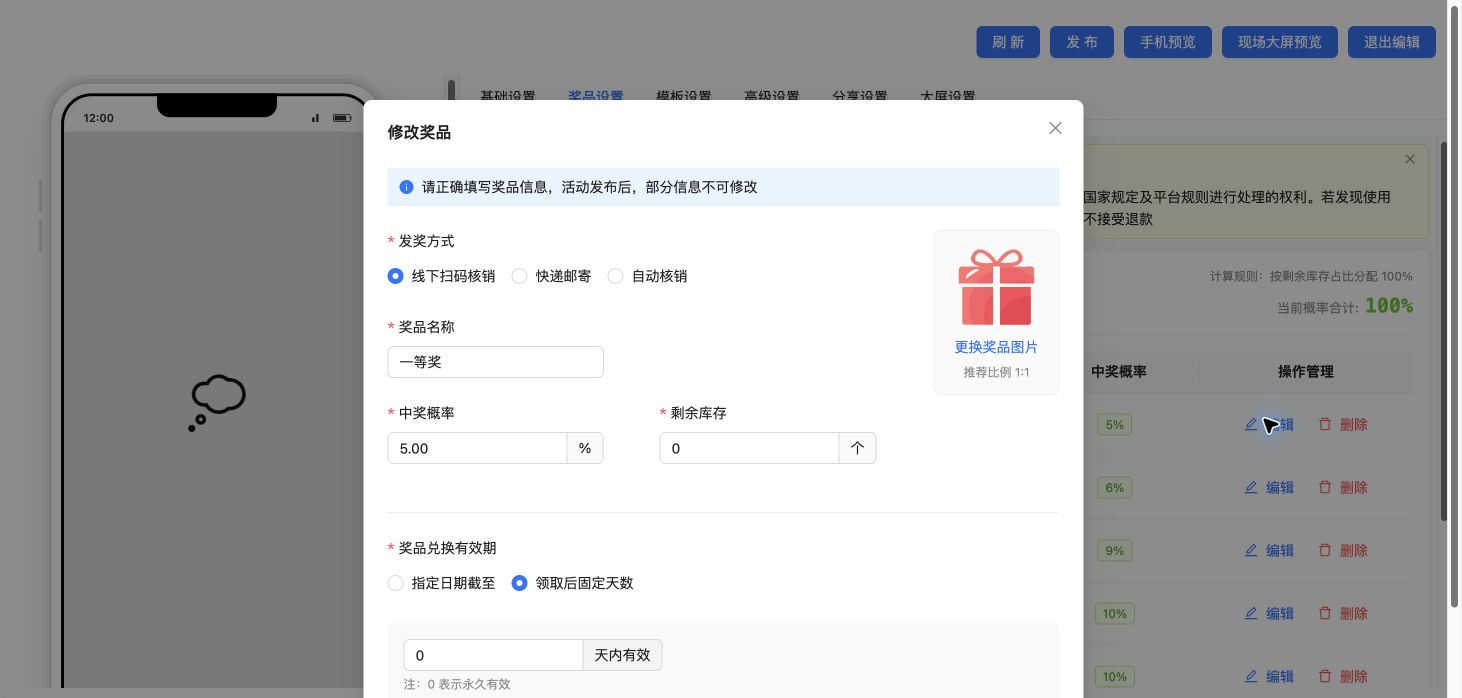
Task: Click the signal icon in phone preview
Action: [x=316, y=118]
